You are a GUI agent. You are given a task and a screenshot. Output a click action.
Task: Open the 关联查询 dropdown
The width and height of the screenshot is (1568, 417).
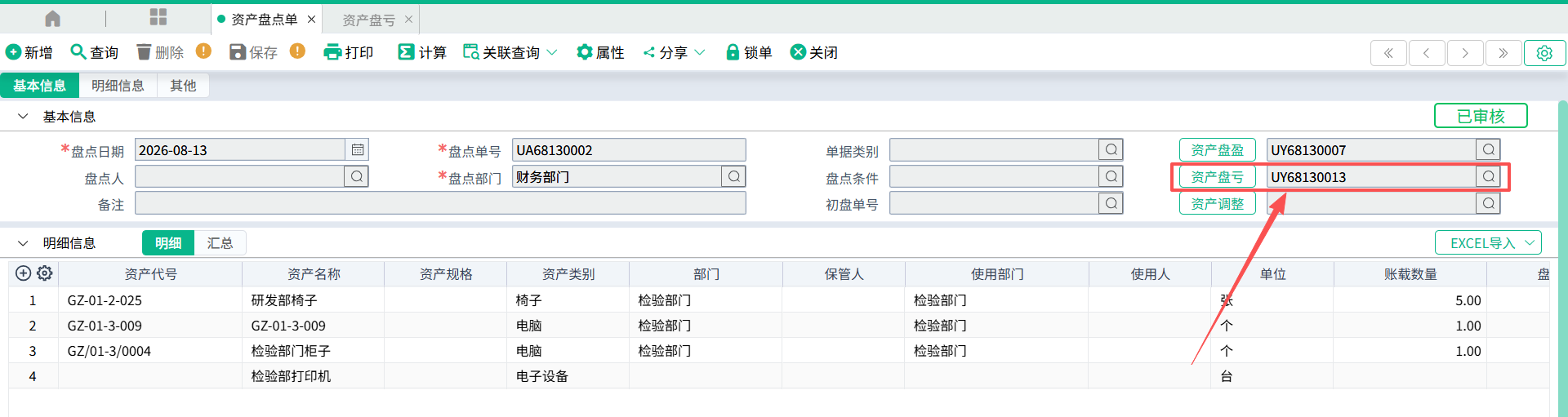tap(510, 52)
